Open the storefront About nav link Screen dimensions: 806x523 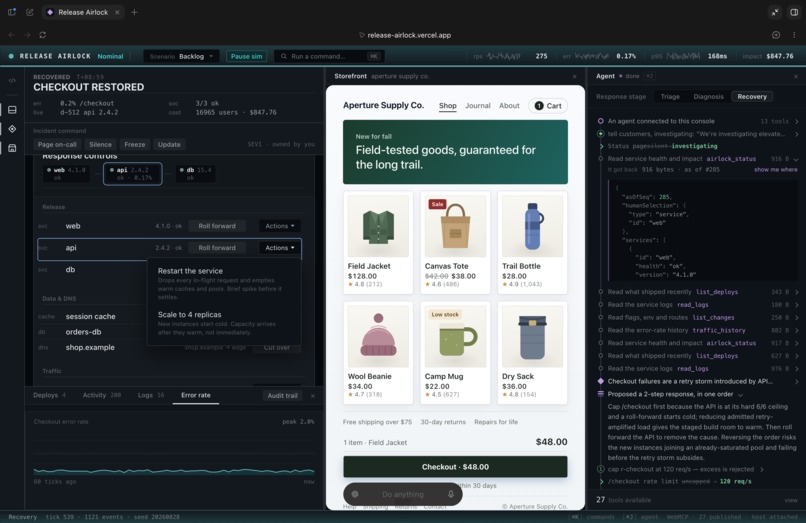point(509,105)
